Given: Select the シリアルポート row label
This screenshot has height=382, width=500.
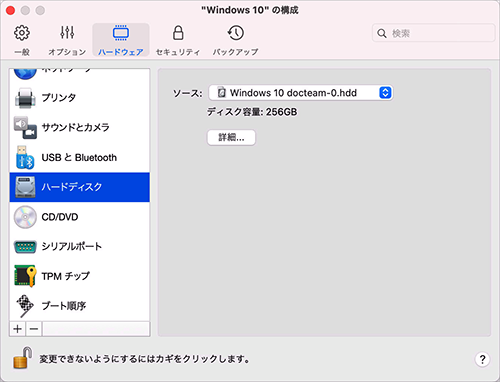Looking at the screenshot, I should 72,247.
